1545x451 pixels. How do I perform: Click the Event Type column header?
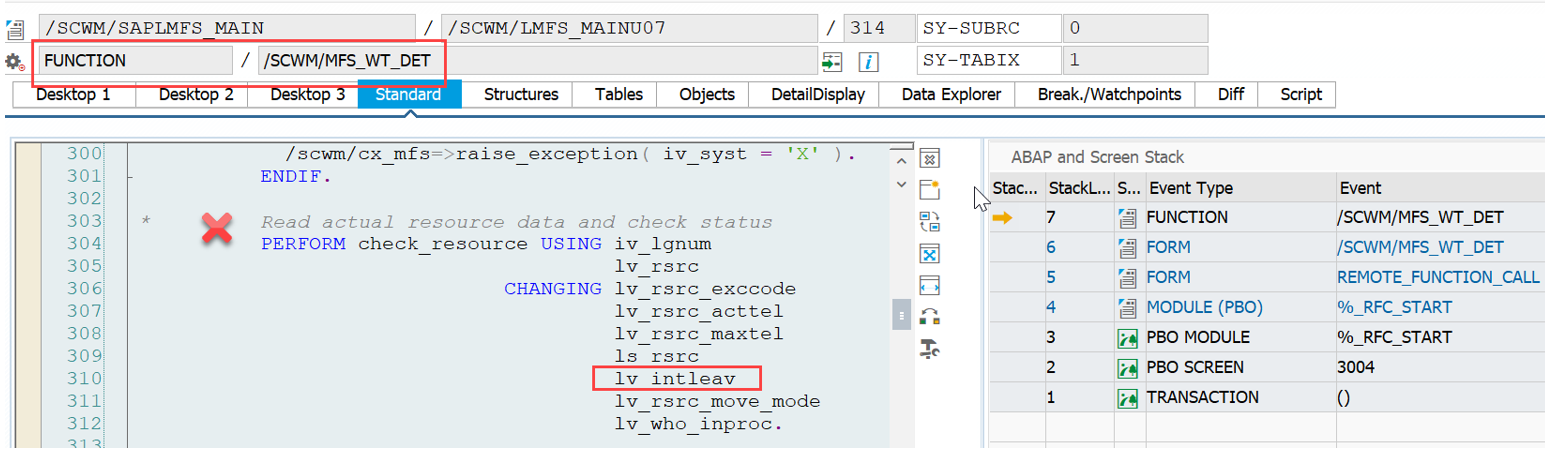click(x=1240, y=187)
